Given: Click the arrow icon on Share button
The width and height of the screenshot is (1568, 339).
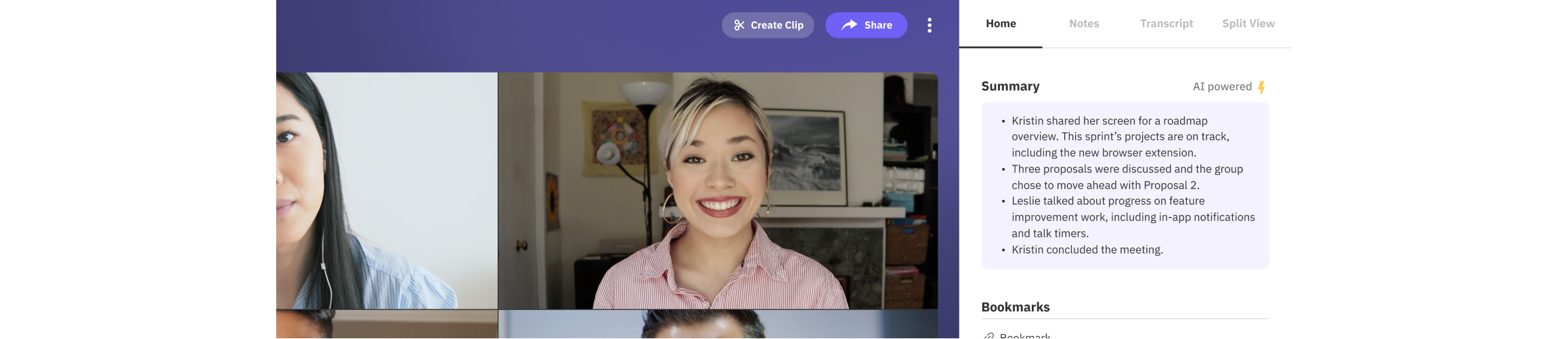Looking at the screenshot, I should pyautogui.click(x=849, y=25).
